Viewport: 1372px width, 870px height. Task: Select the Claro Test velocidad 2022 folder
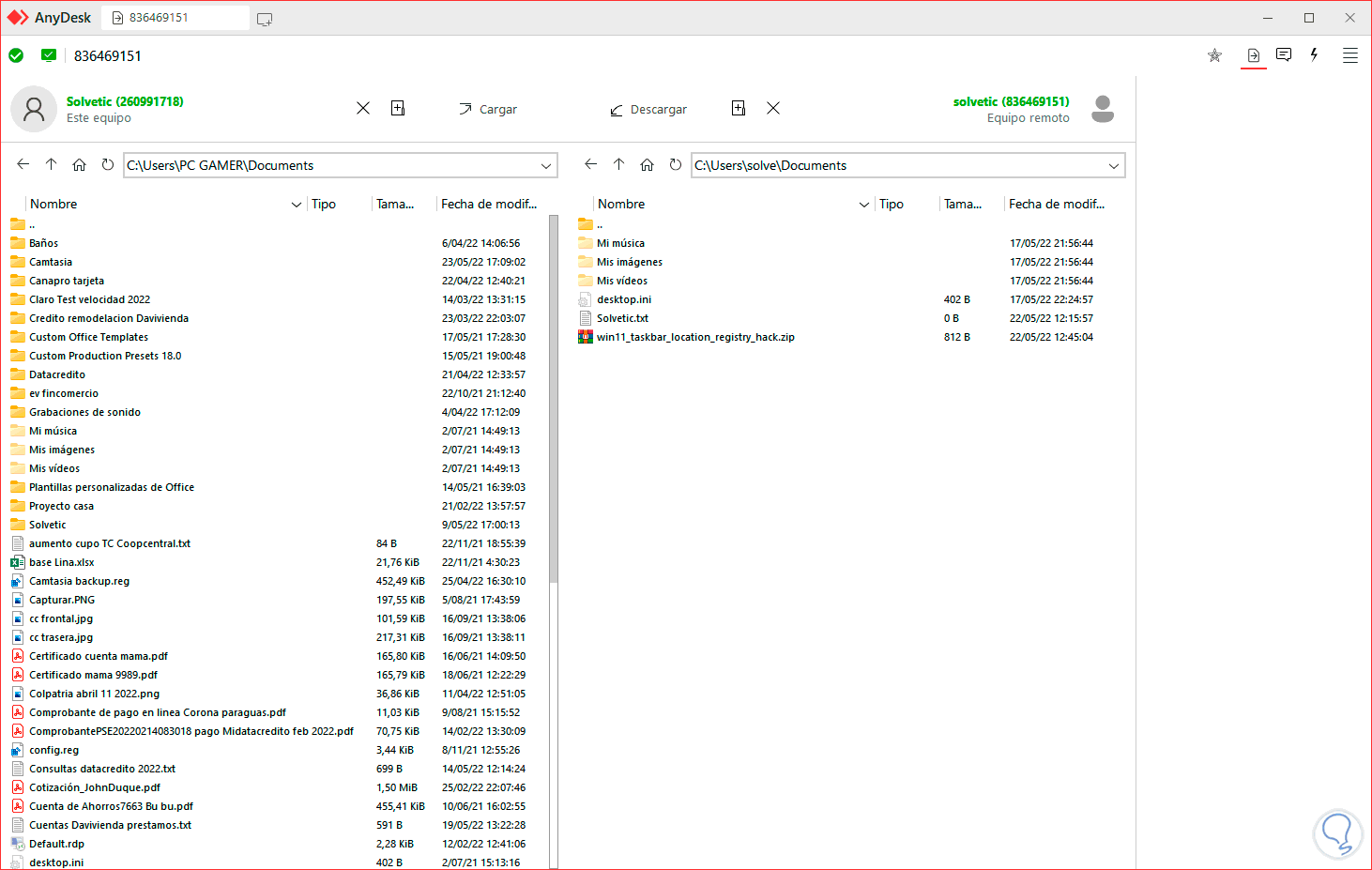pos(89,299)
